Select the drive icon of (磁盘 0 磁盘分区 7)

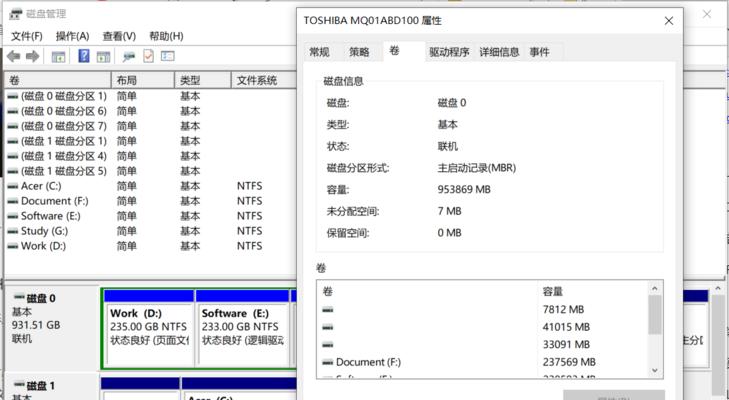coord(13,127)
